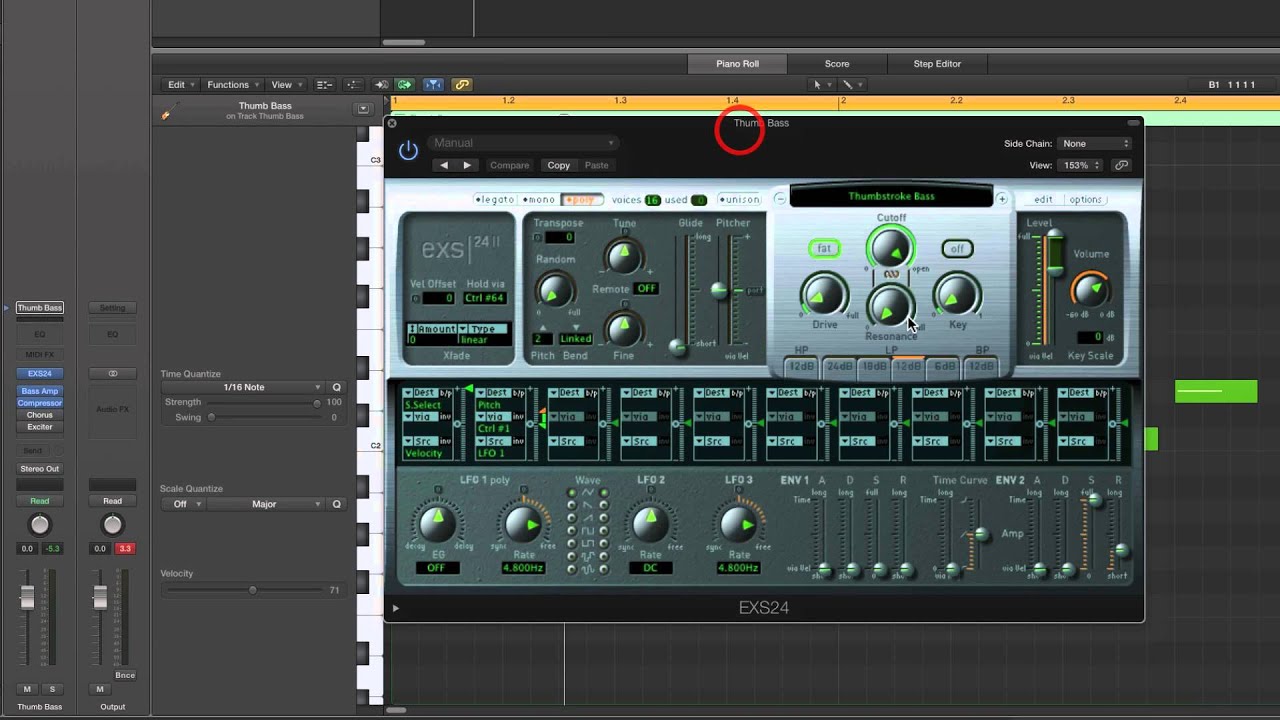Image resolution: width=1280 pixels, height=720 pixels.
Task: Click the Transpose value field
Action: pos(560,237)
